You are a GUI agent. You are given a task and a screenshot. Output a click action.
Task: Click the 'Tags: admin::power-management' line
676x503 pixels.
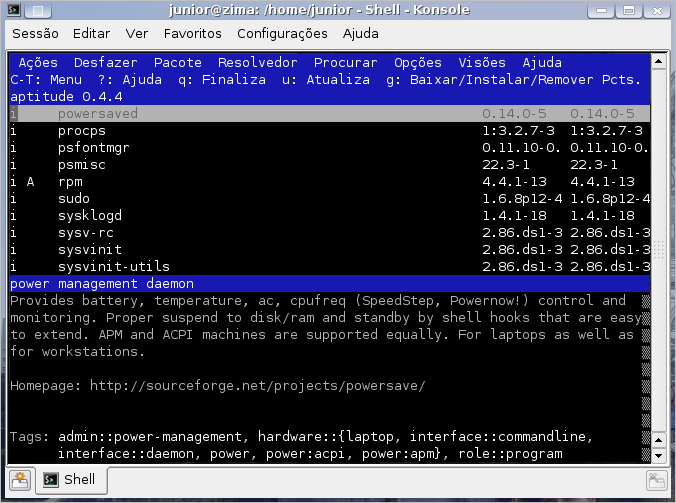pyautogui.click(x=301, y=437)
